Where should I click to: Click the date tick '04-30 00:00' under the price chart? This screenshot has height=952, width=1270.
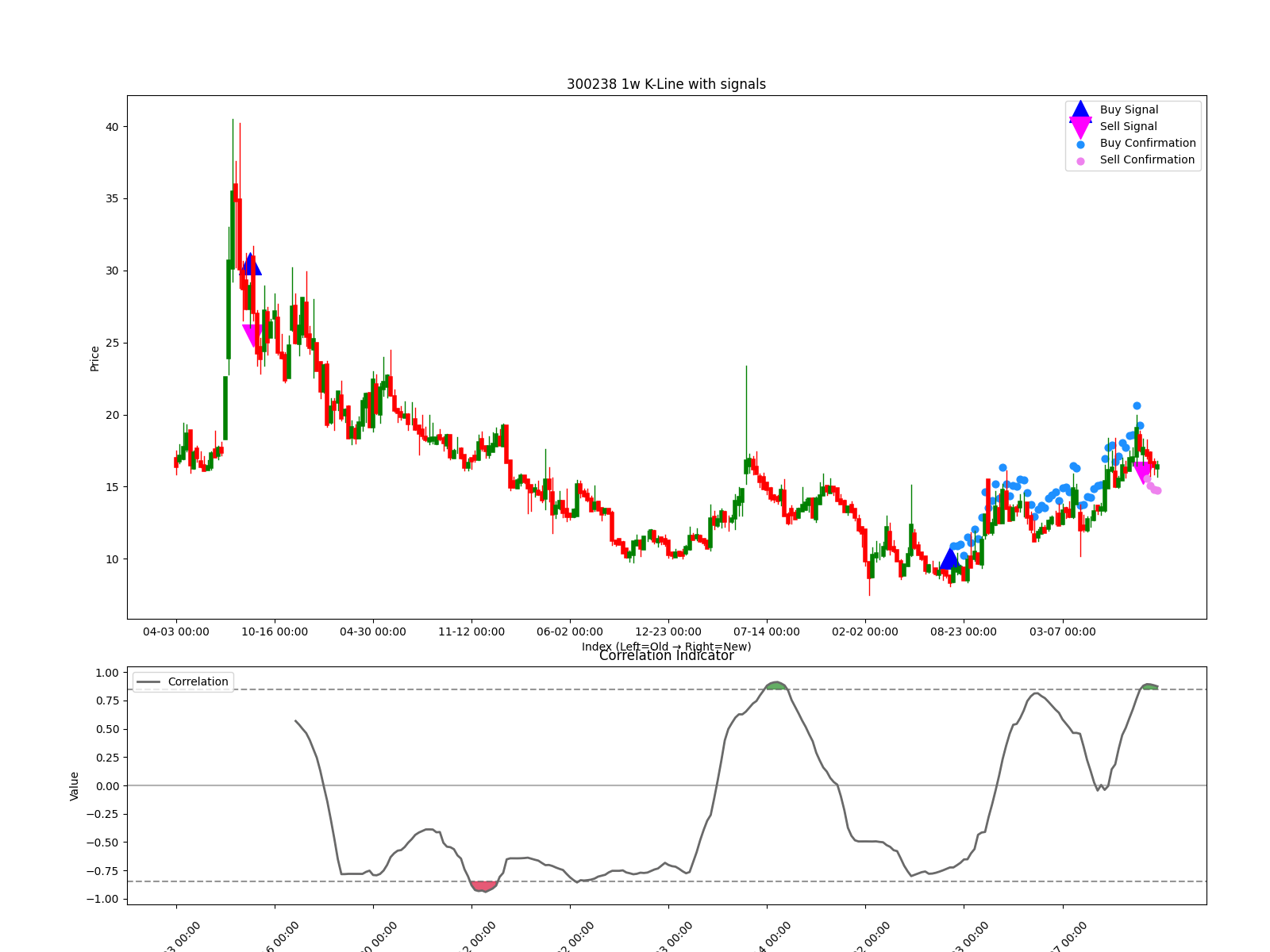pos(373,631)
